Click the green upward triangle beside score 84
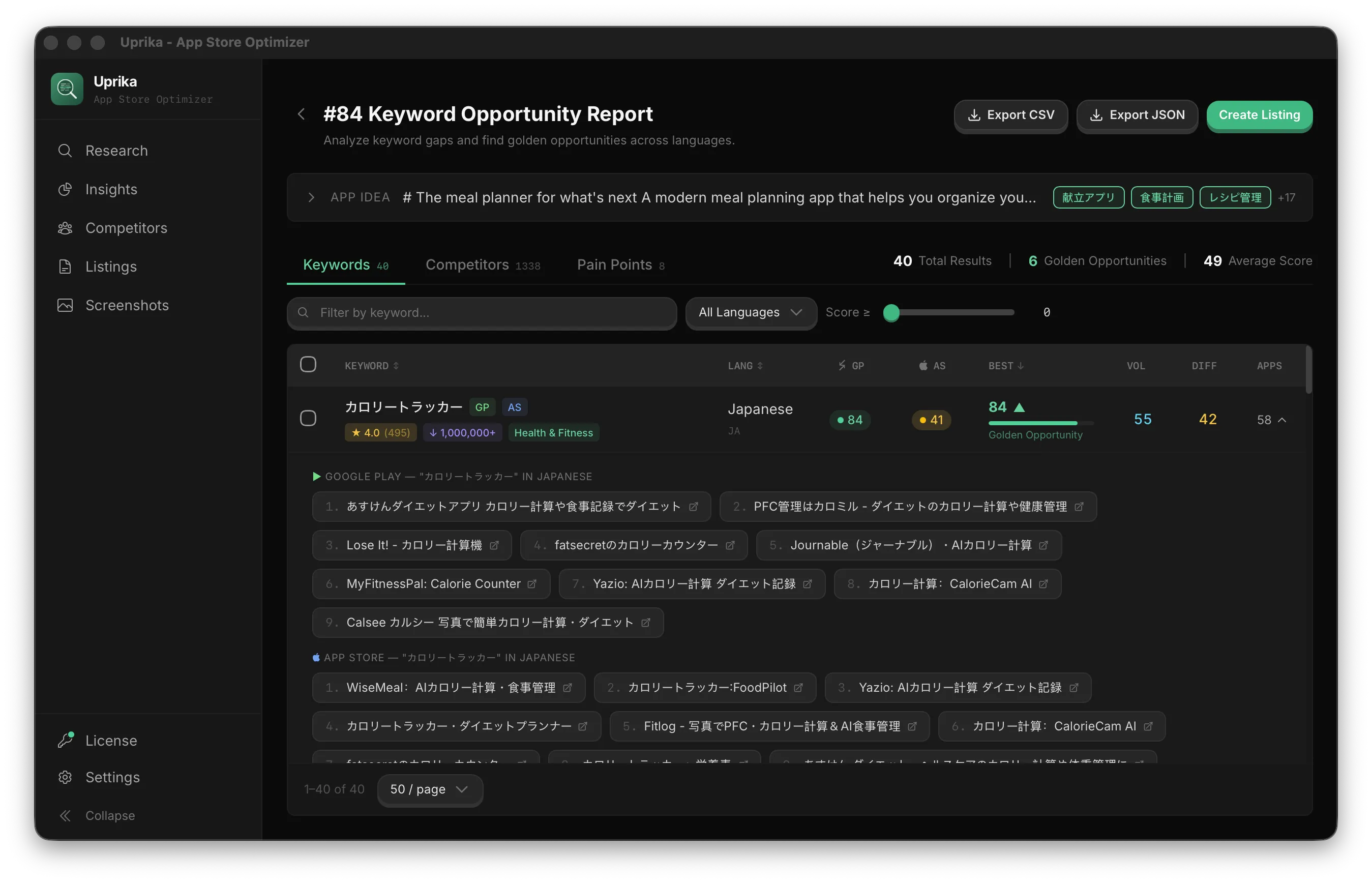Image resolution: width=1372 pixels, height=883 pixels. 1019,407
